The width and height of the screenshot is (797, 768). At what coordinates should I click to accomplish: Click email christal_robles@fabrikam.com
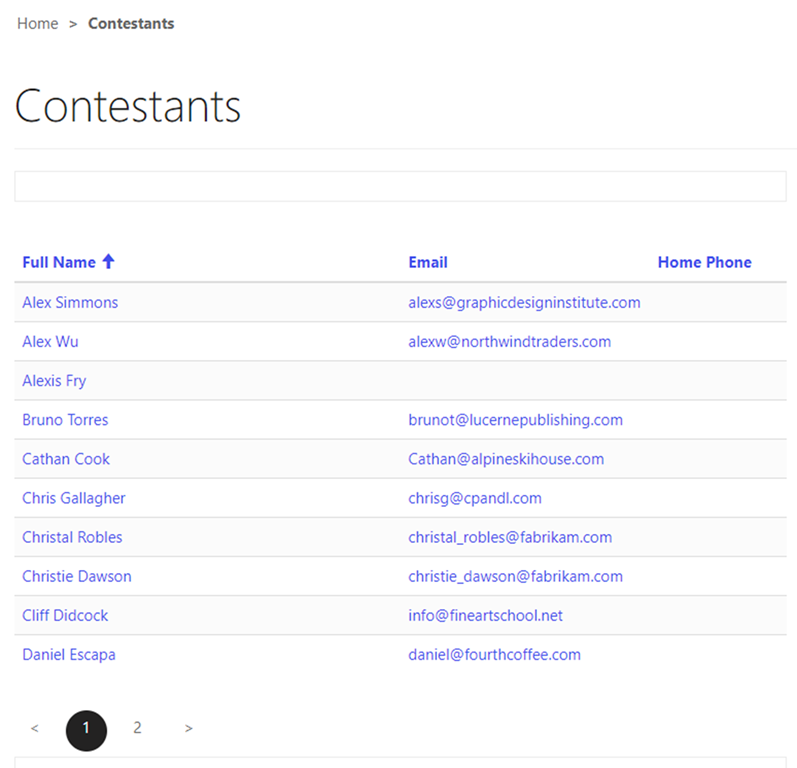point(510,537)
